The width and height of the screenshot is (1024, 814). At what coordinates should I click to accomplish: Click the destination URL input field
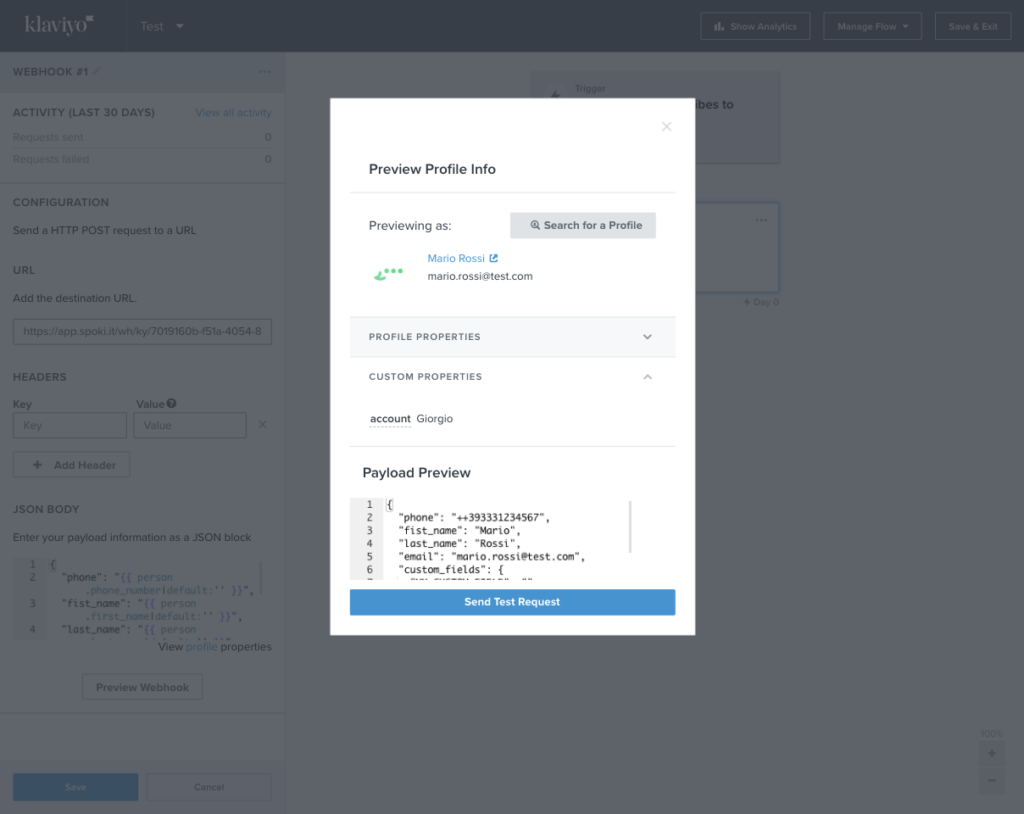[142, 332]
